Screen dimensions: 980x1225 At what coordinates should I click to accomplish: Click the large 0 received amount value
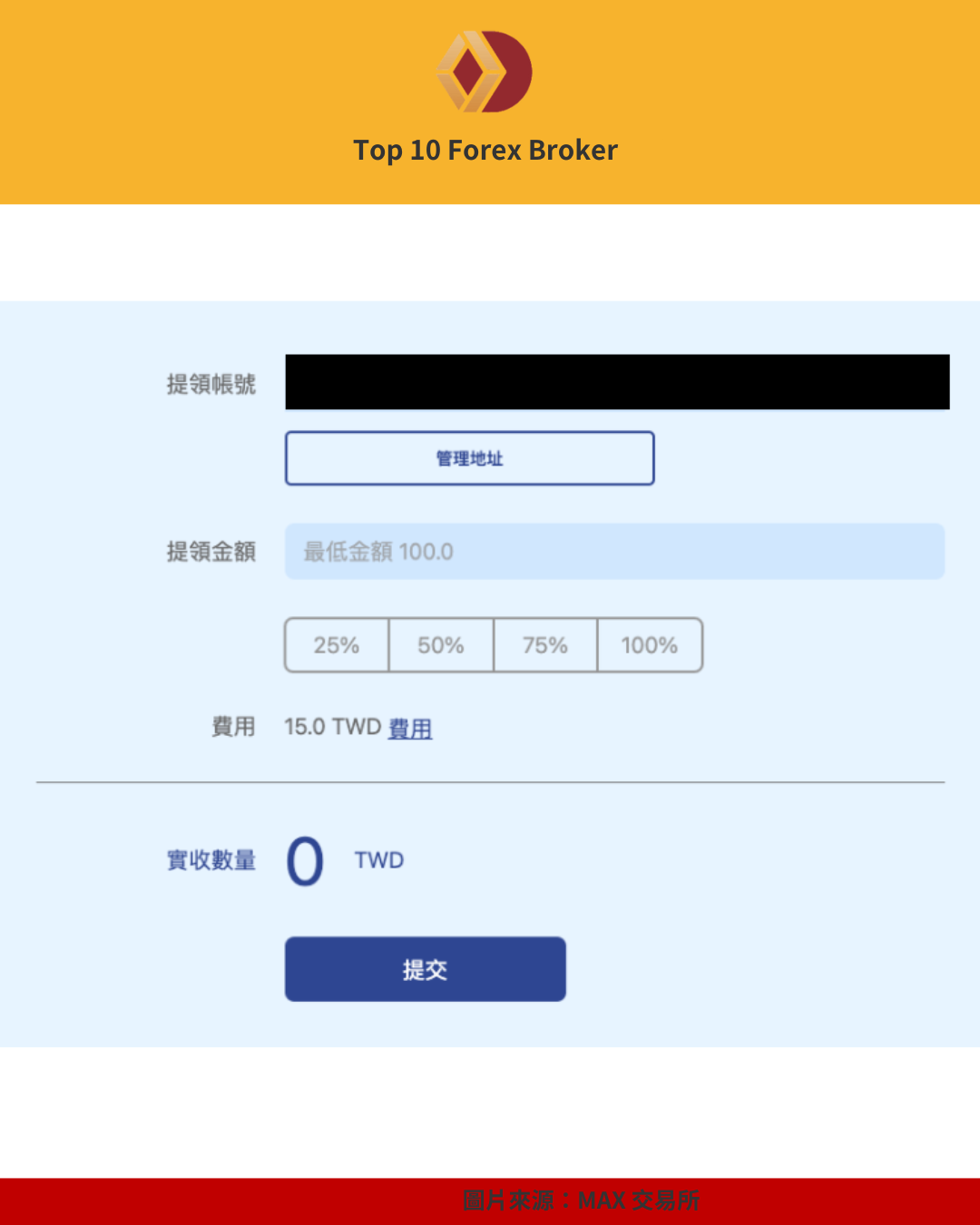[x=304, y=860]
